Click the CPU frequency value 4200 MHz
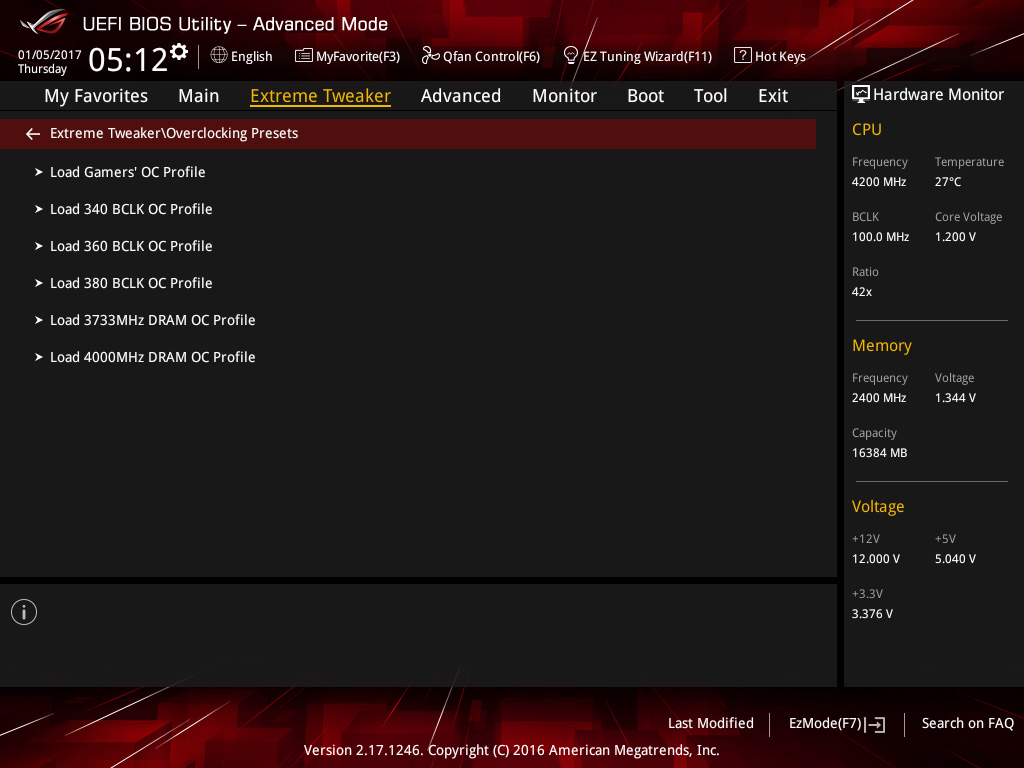This screenshot has width=1024, height=768. (x=879, y=182)
